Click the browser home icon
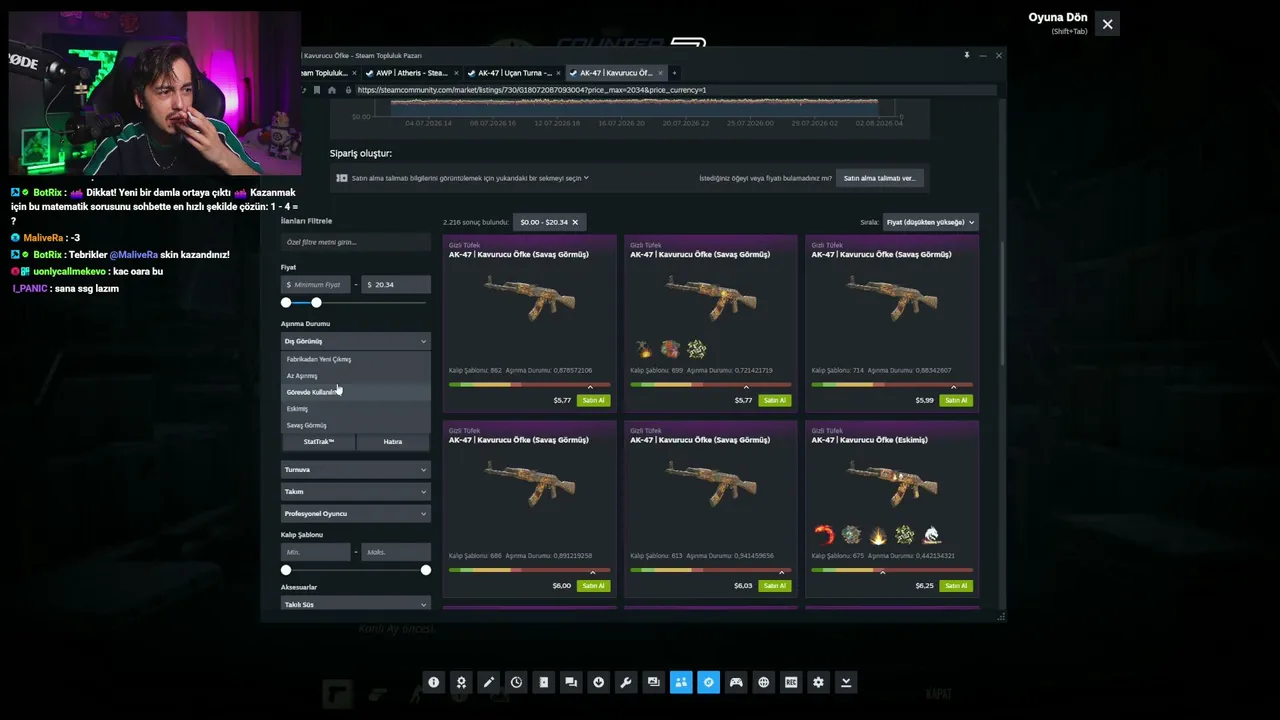Screen dimensions: 1280x720 [332, 90]
